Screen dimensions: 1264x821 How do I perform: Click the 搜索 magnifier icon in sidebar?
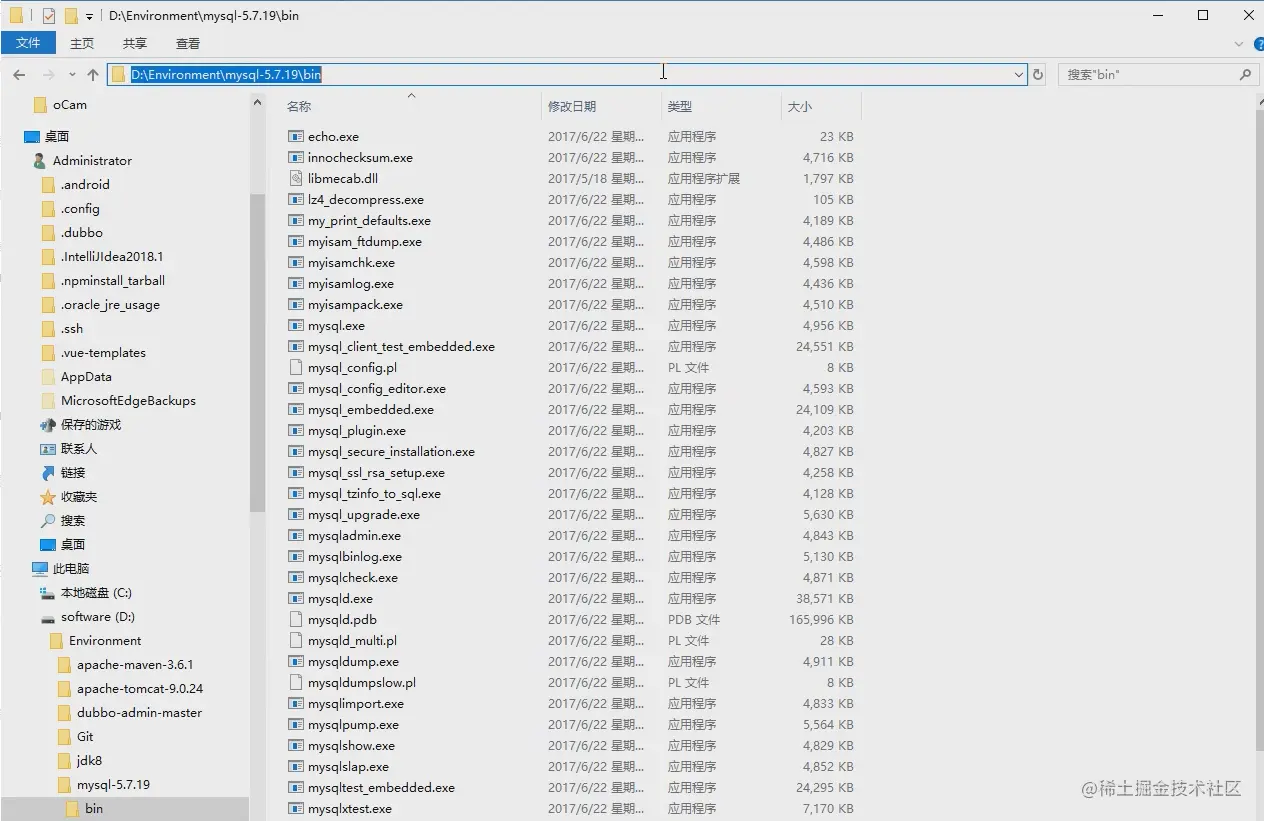tap(48, 521)
